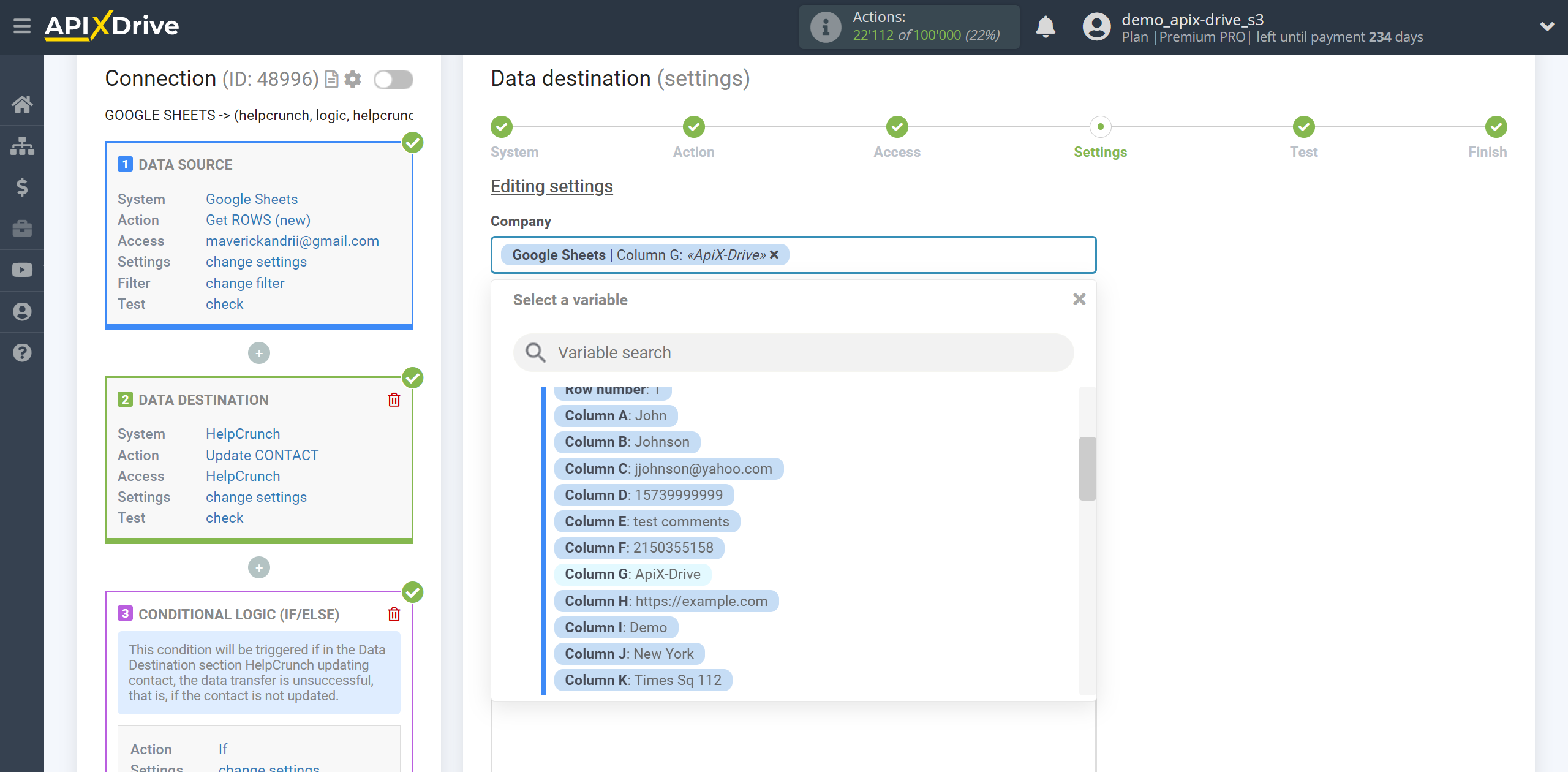Select variable Column H: https://example.com
The image size is (1568, 772).
[666, 602]
